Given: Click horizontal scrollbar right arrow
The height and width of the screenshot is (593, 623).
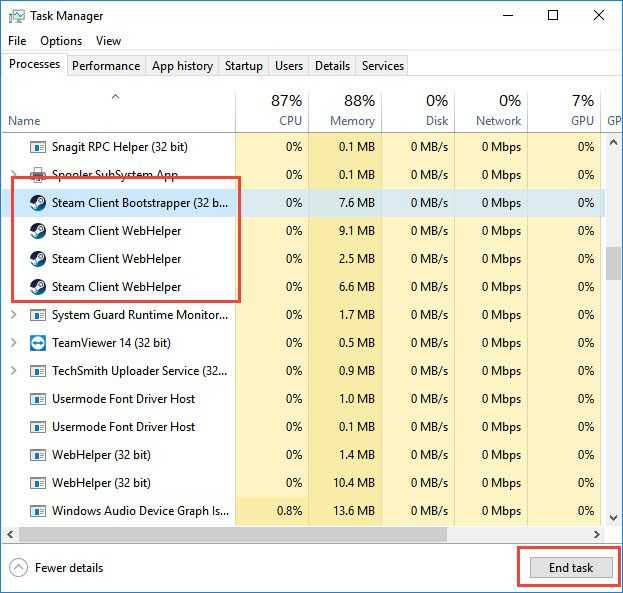Looking at the screenshot, I should pos(597,535).
